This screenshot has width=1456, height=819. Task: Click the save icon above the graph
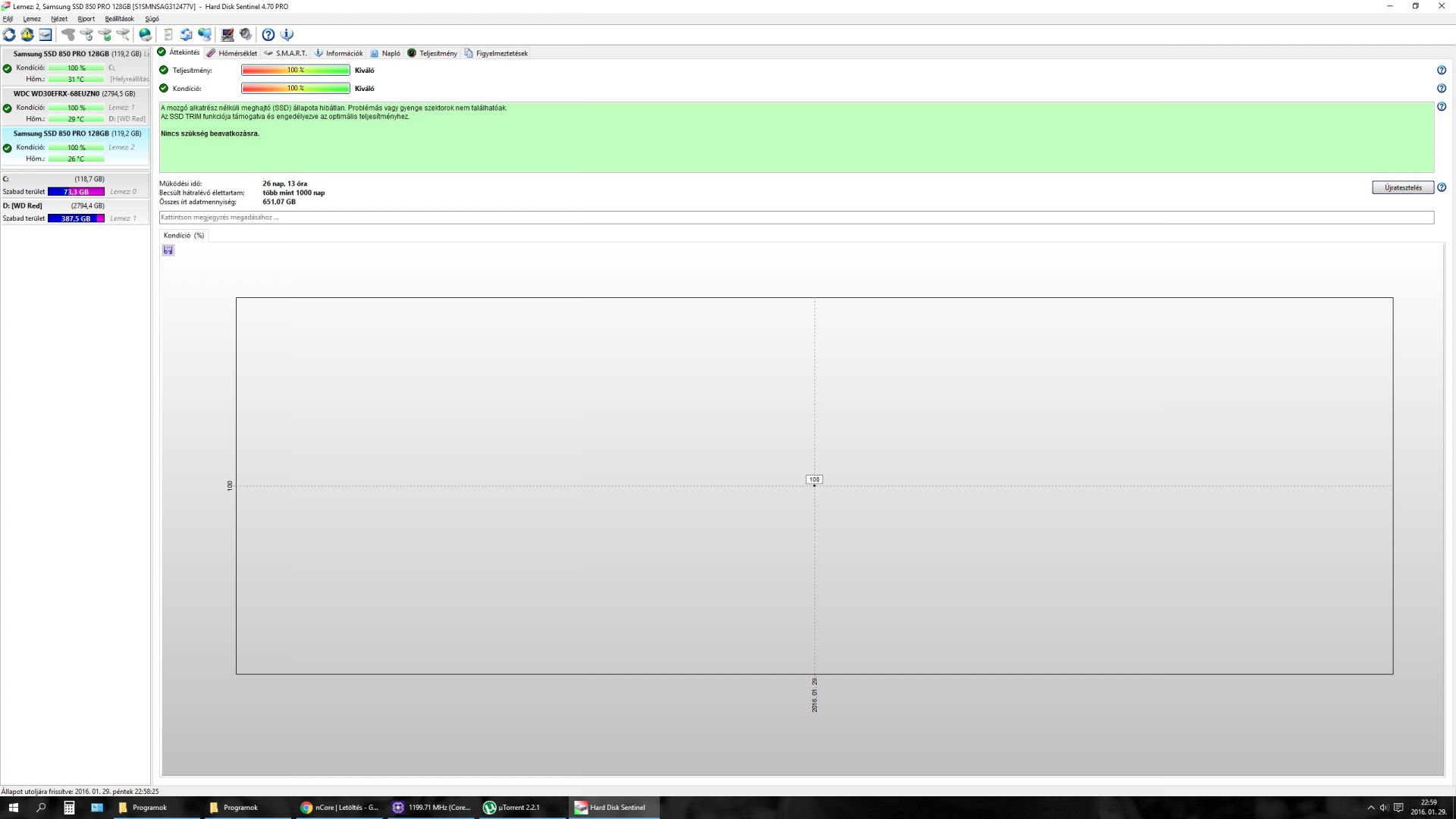click(168, 250)
